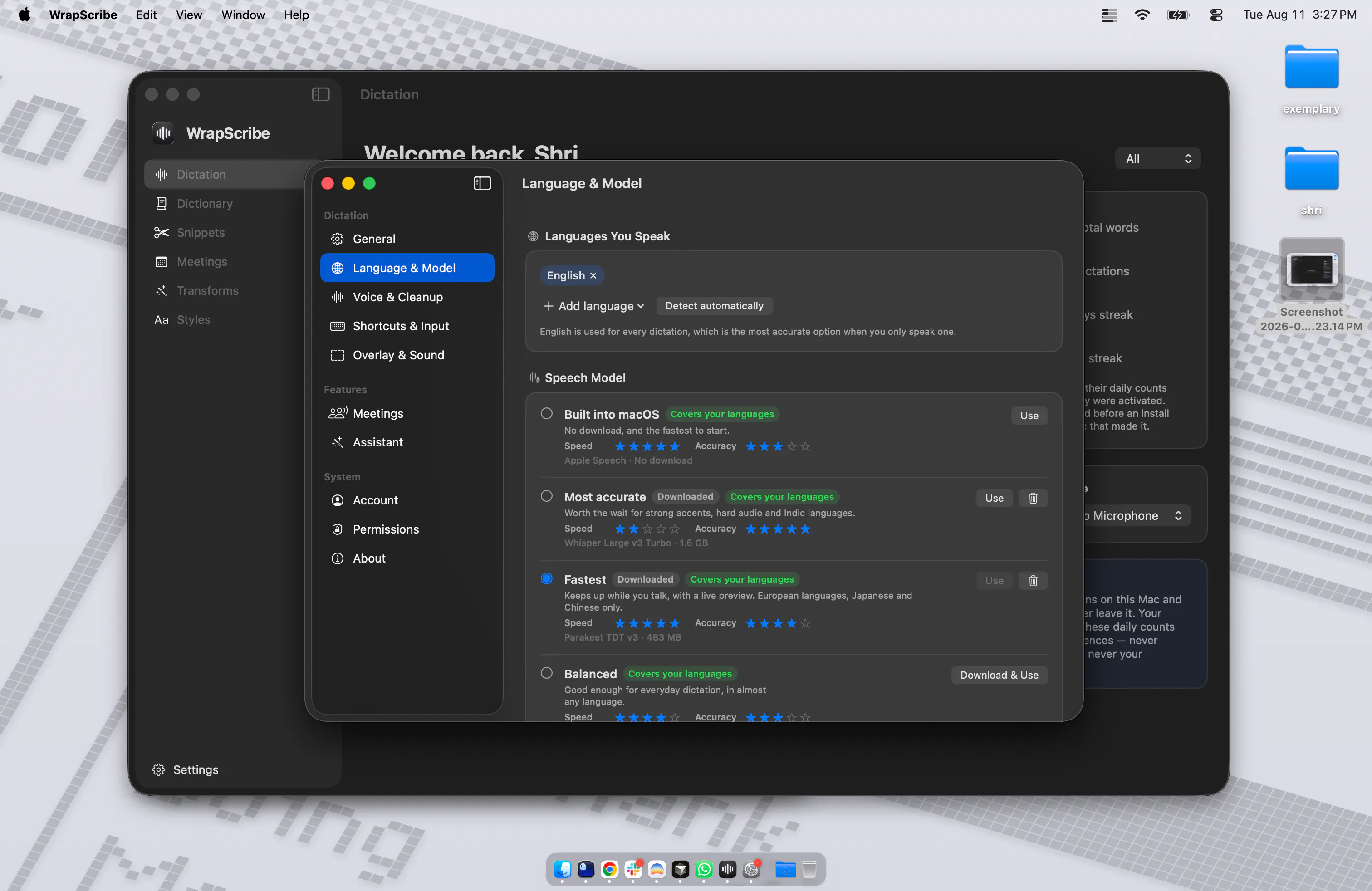Open the Screenshot file thumbnail on desktop
The width and height of the screenshot is (1372, 891).
click(x=1312, y=269)
